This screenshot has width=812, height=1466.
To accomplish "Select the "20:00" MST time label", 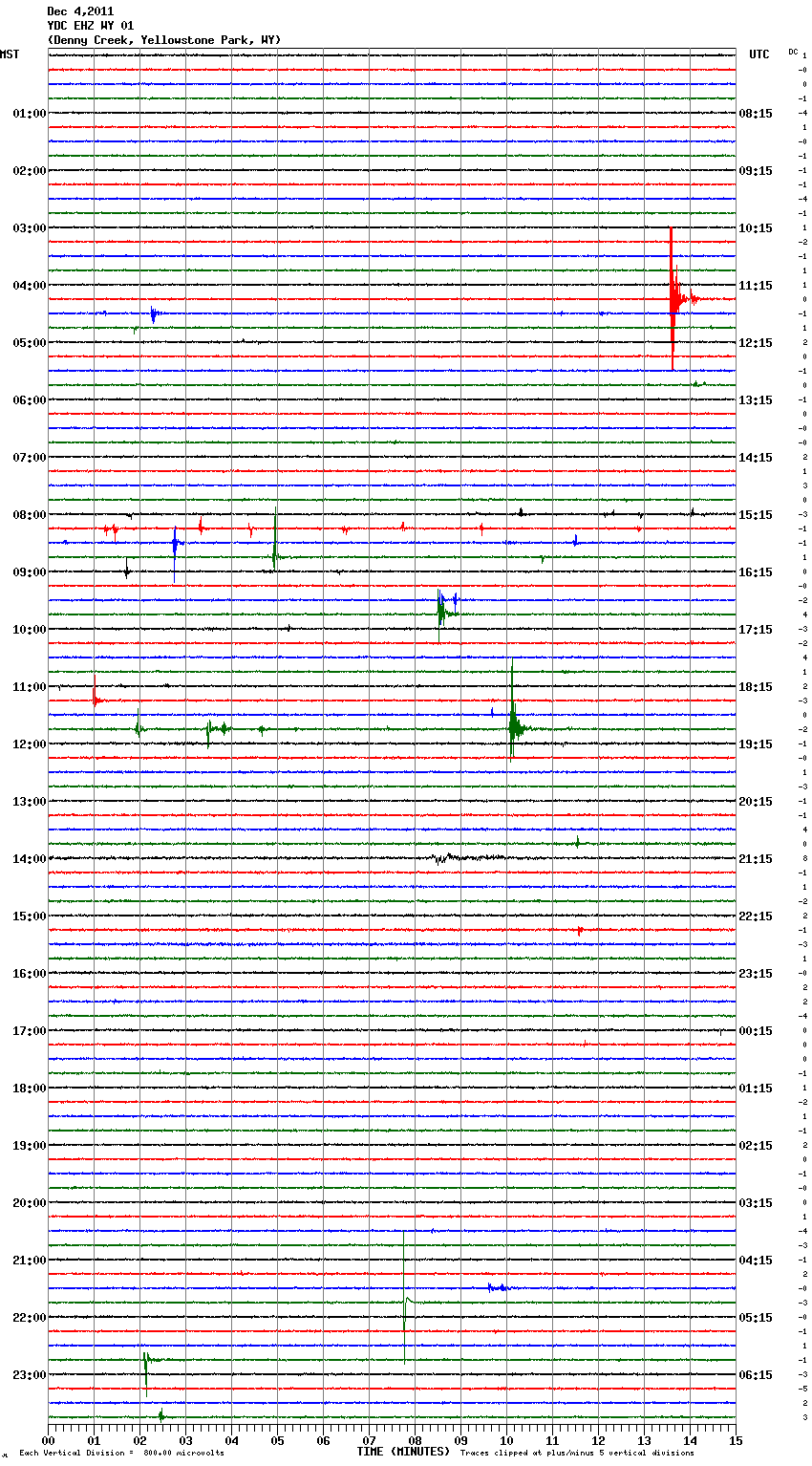I will (x=30, y=1203).
